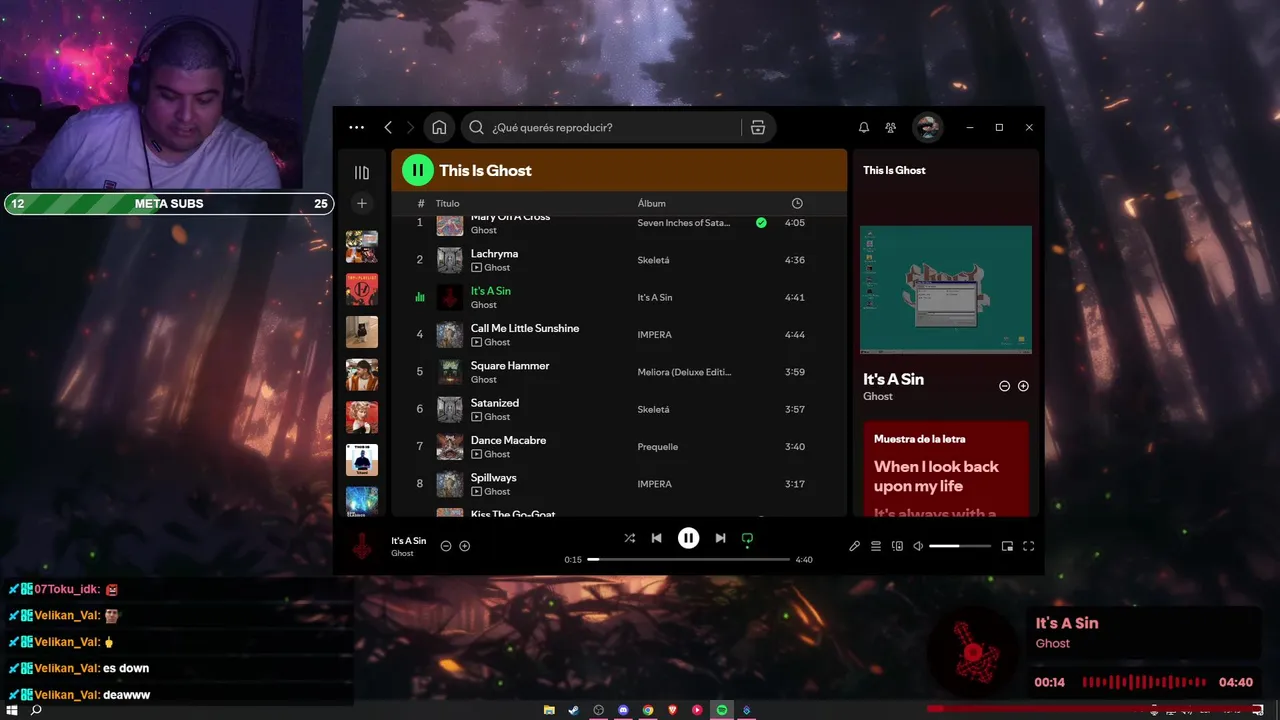The height and width of the screenshot is (720, 1280).
Task: Open the Ghost artist link under Square Hammer
Action: point(484,380)
